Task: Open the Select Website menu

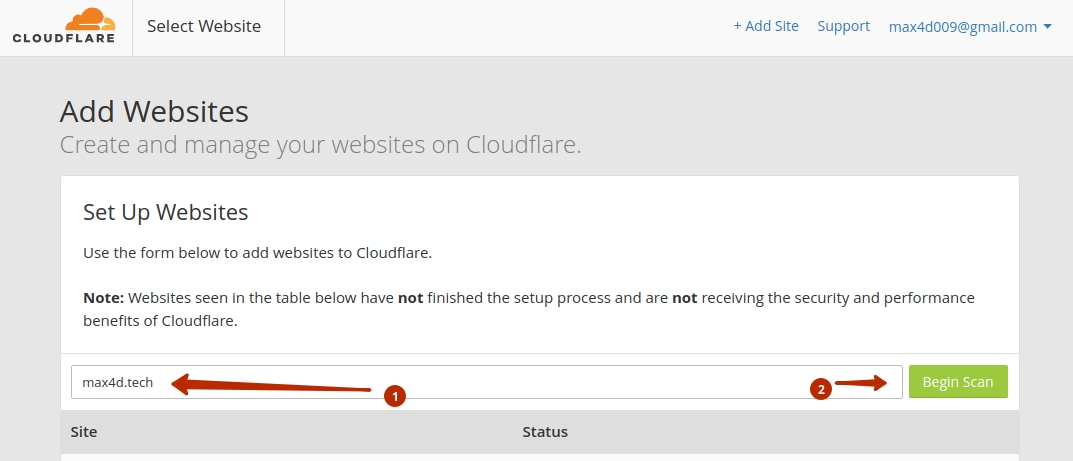Action: tap(204, 27)
